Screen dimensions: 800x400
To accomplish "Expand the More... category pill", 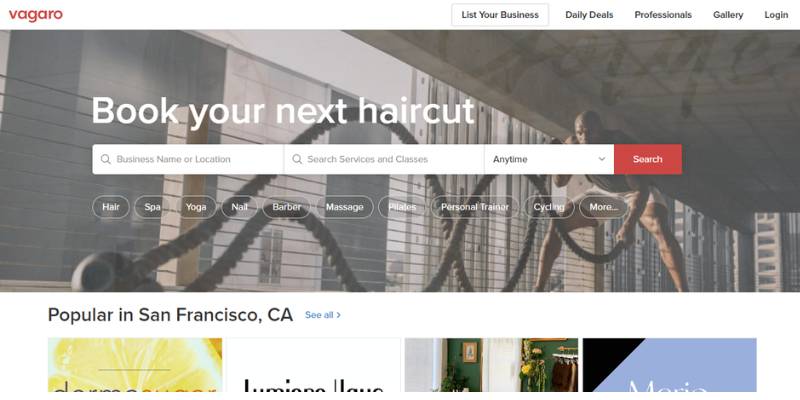I will point(604,207).
